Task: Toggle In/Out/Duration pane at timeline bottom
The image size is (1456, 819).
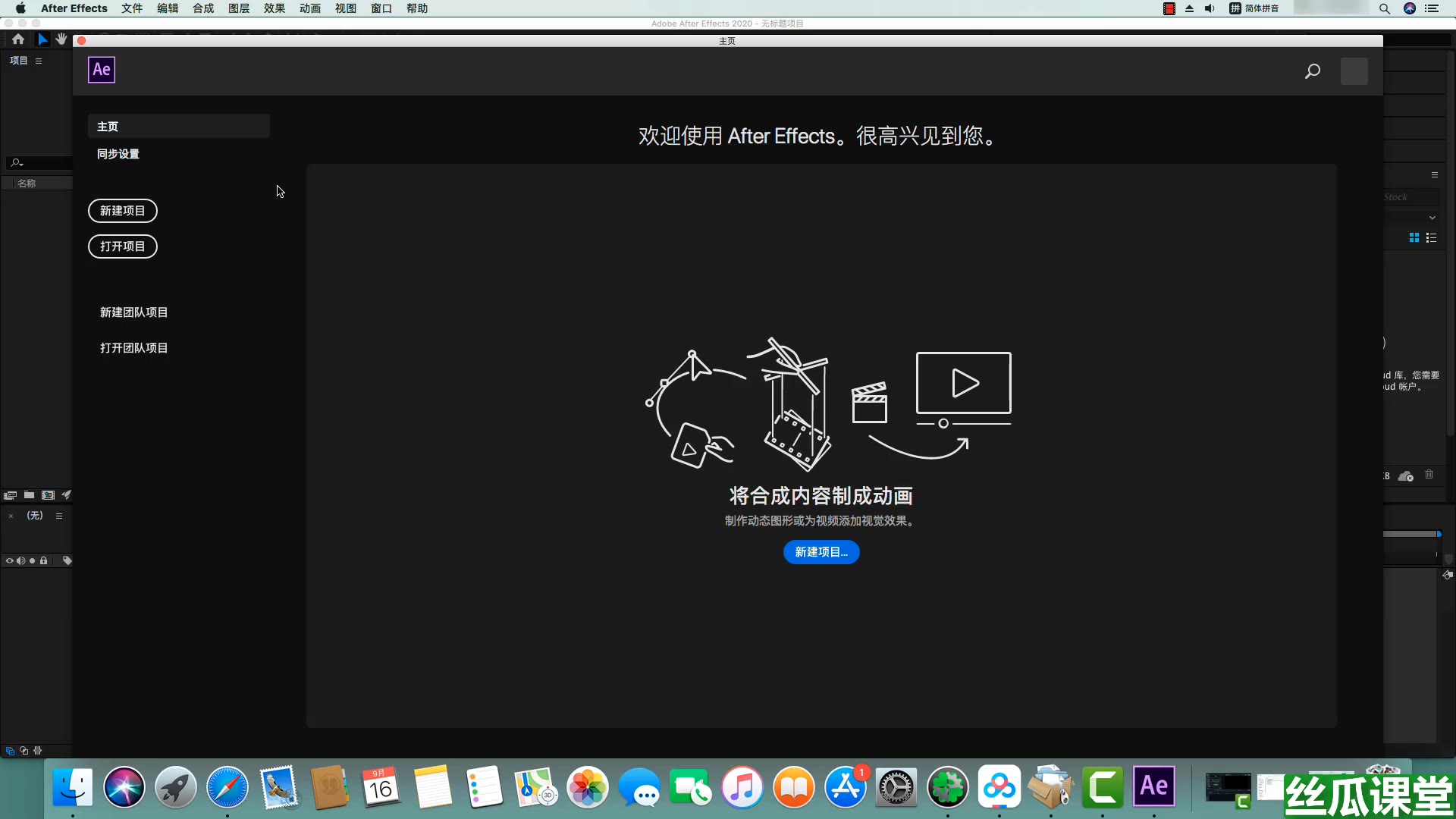Action: (38, 751)
